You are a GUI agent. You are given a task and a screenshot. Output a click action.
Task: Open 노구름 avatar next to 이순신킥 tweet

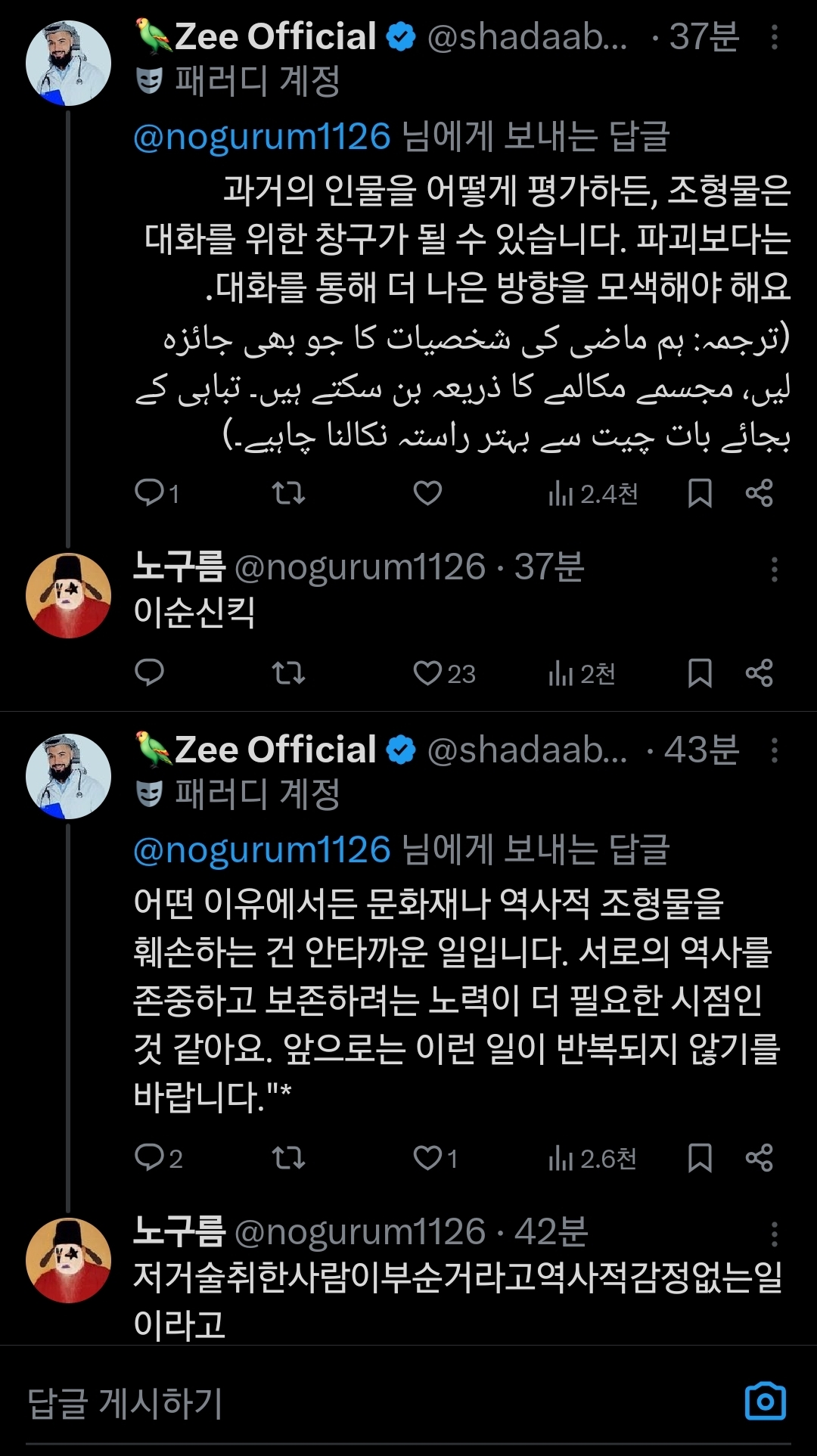[69, 596]
